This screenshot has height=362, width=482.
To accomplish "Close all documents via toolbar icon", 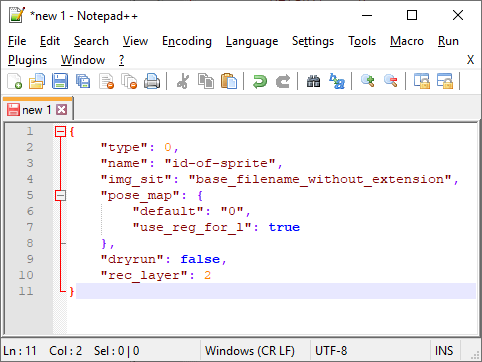I will tap(129, 81).
